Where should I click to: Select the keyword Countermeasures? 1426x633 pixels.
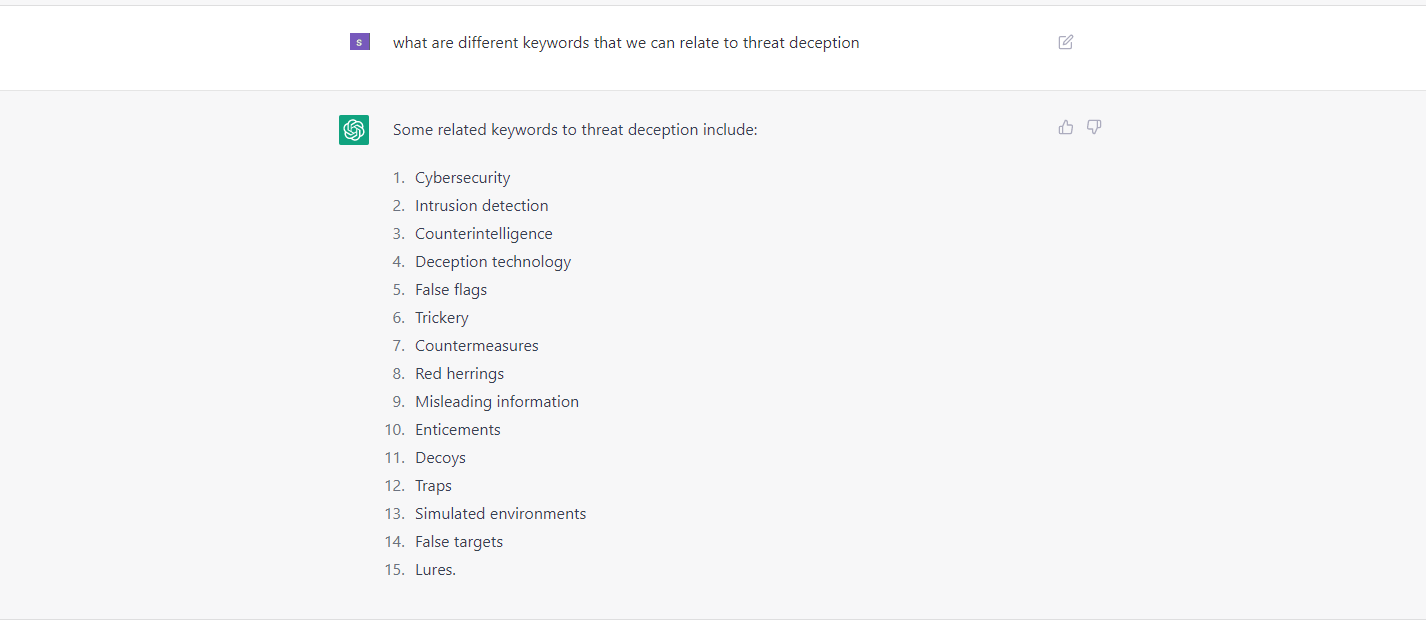point(476,345)
